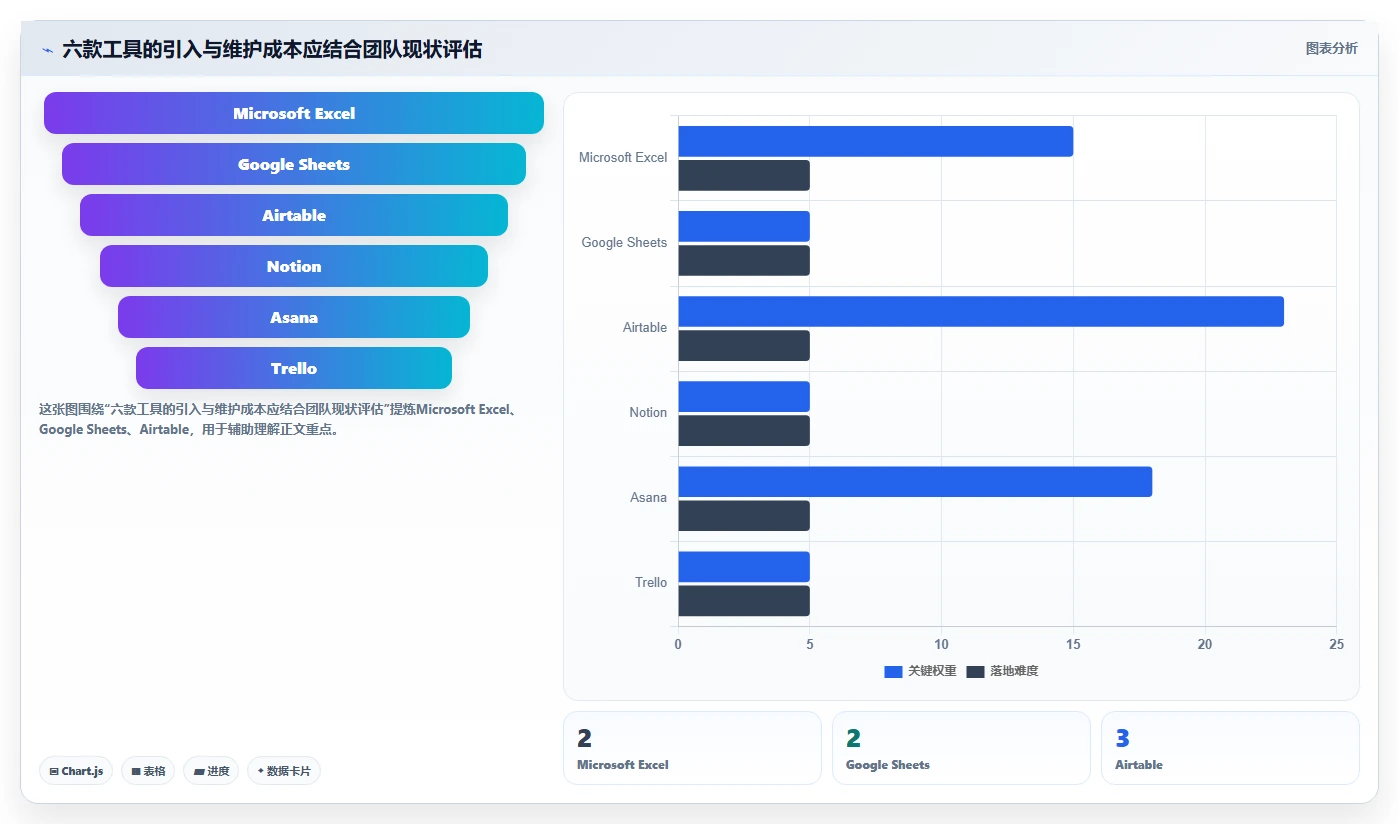Image resolution: width=1399 pixels, height=824 pixels.
Task: Click the Chart.js tag chip
Action: 76,771
